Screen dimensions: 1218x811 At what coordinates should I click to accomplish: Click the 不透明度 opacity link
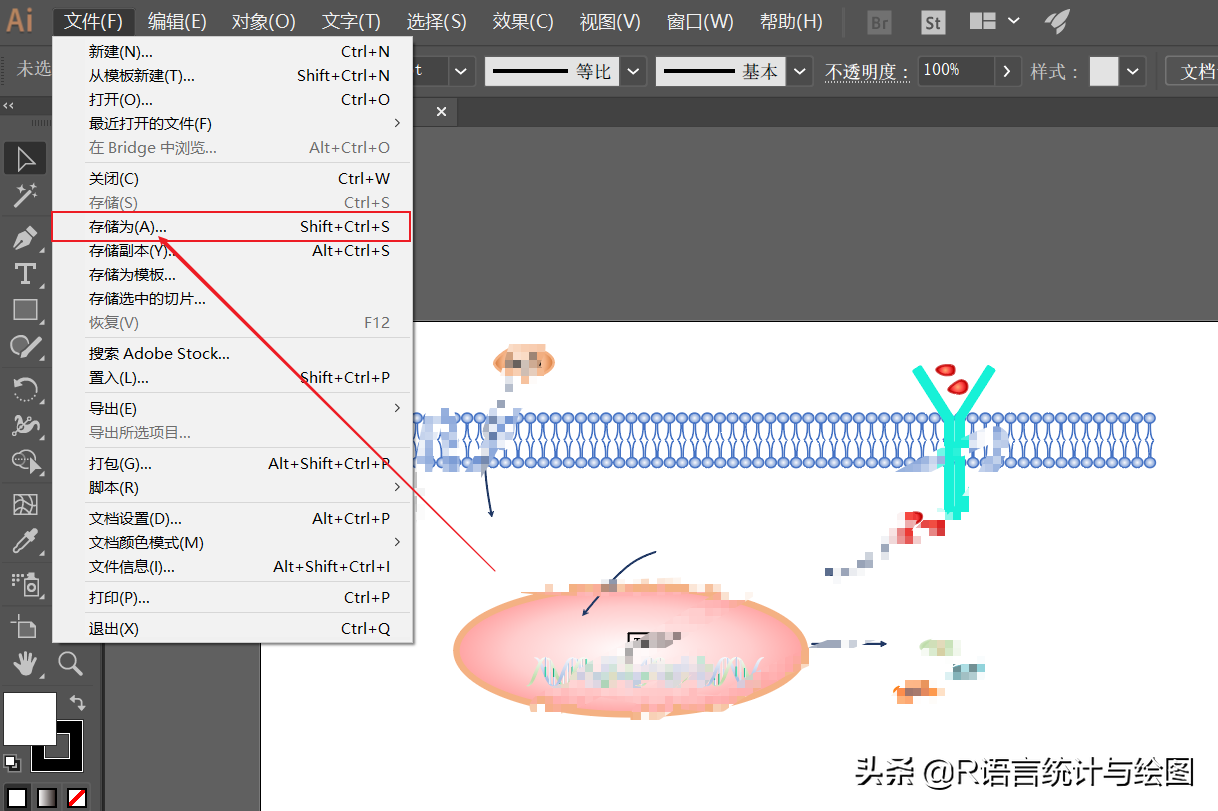coord(867,72)
